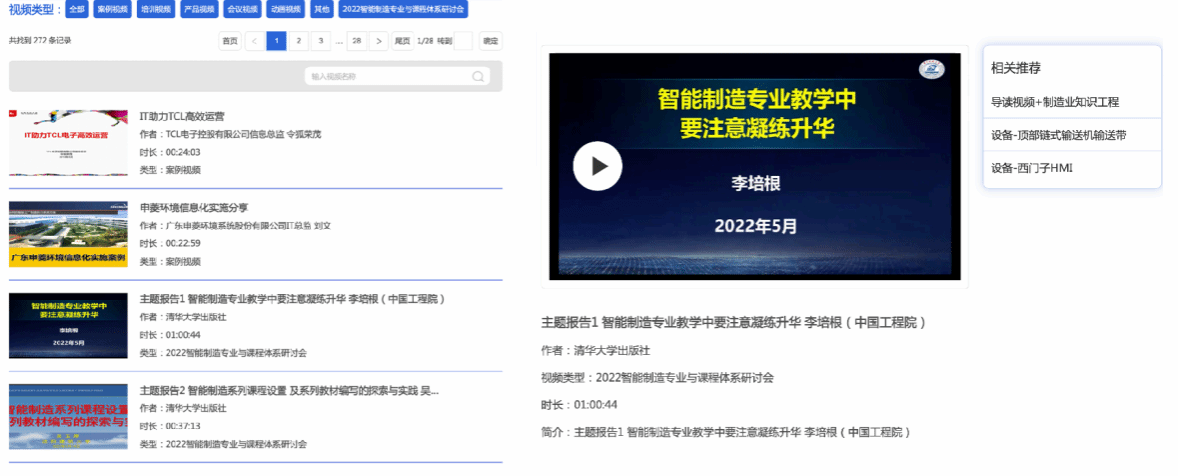Click the 确定 page jump button
1178x476 pixels.
coord(490,41)
